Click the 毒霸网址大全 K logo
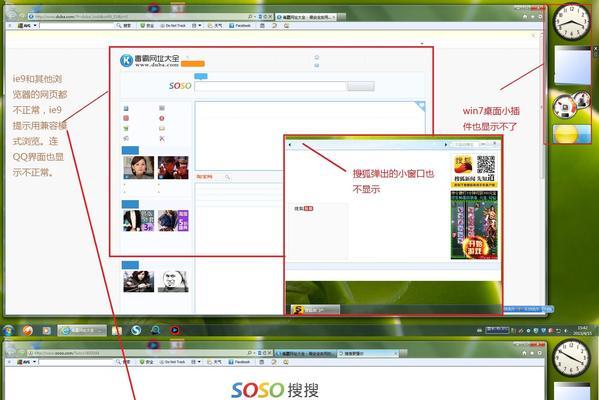599x400 pixels. pyautogui.click(x=126, y=60)
